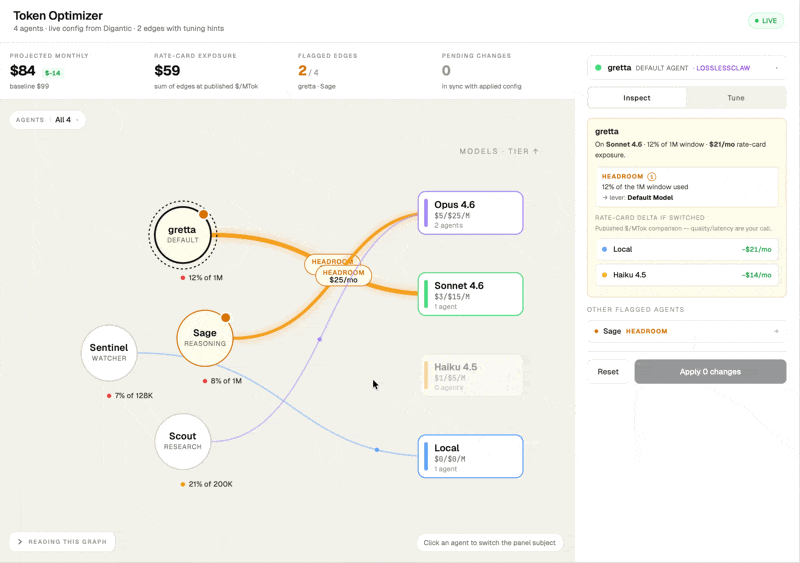Click 'baseline $99' text

coord(29,86)
